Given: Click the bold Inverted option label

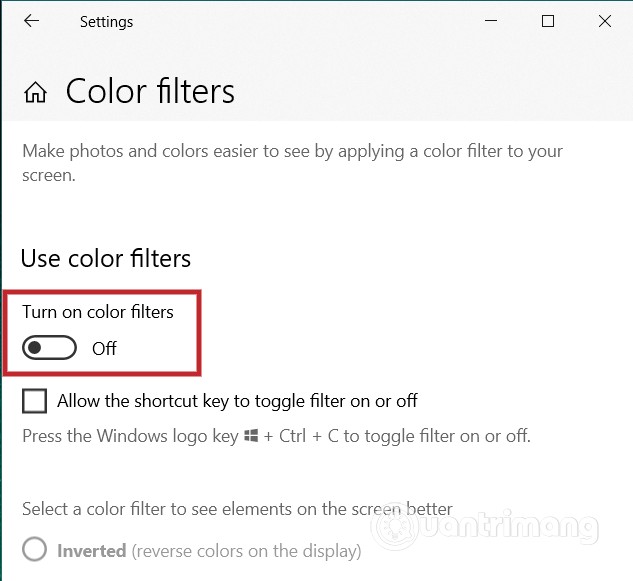Looking at the screenshot, I should 91,551.
